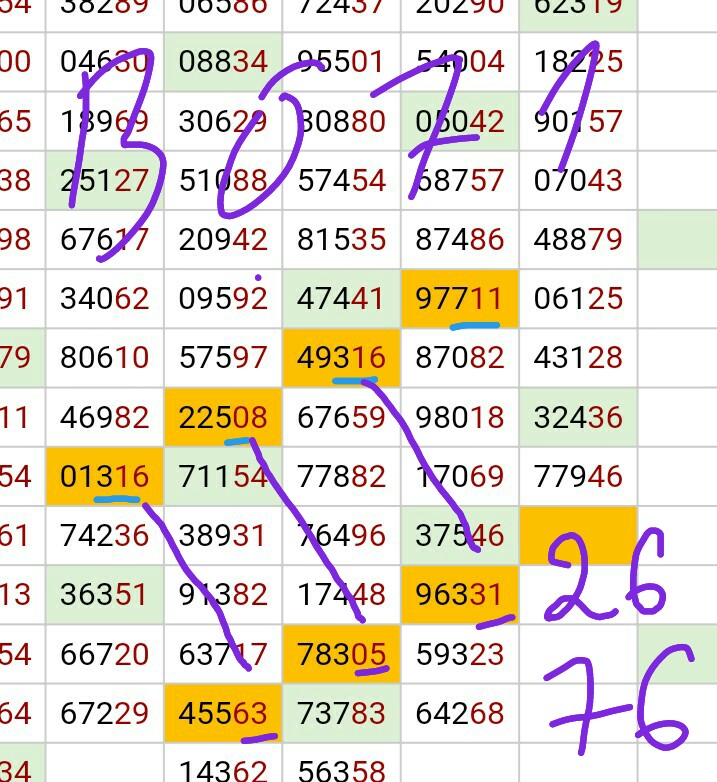Click the blank orange cell beside 37546
The width and height of the screenshot is (717, 782).
point(578,536)
